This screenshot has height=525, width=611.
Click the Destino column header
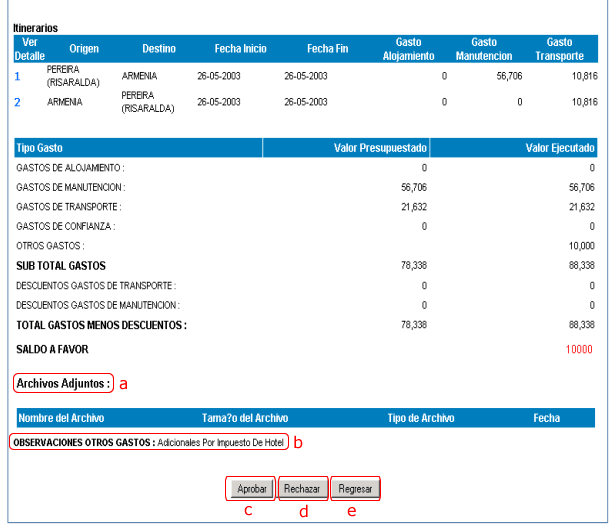[159, 48]
